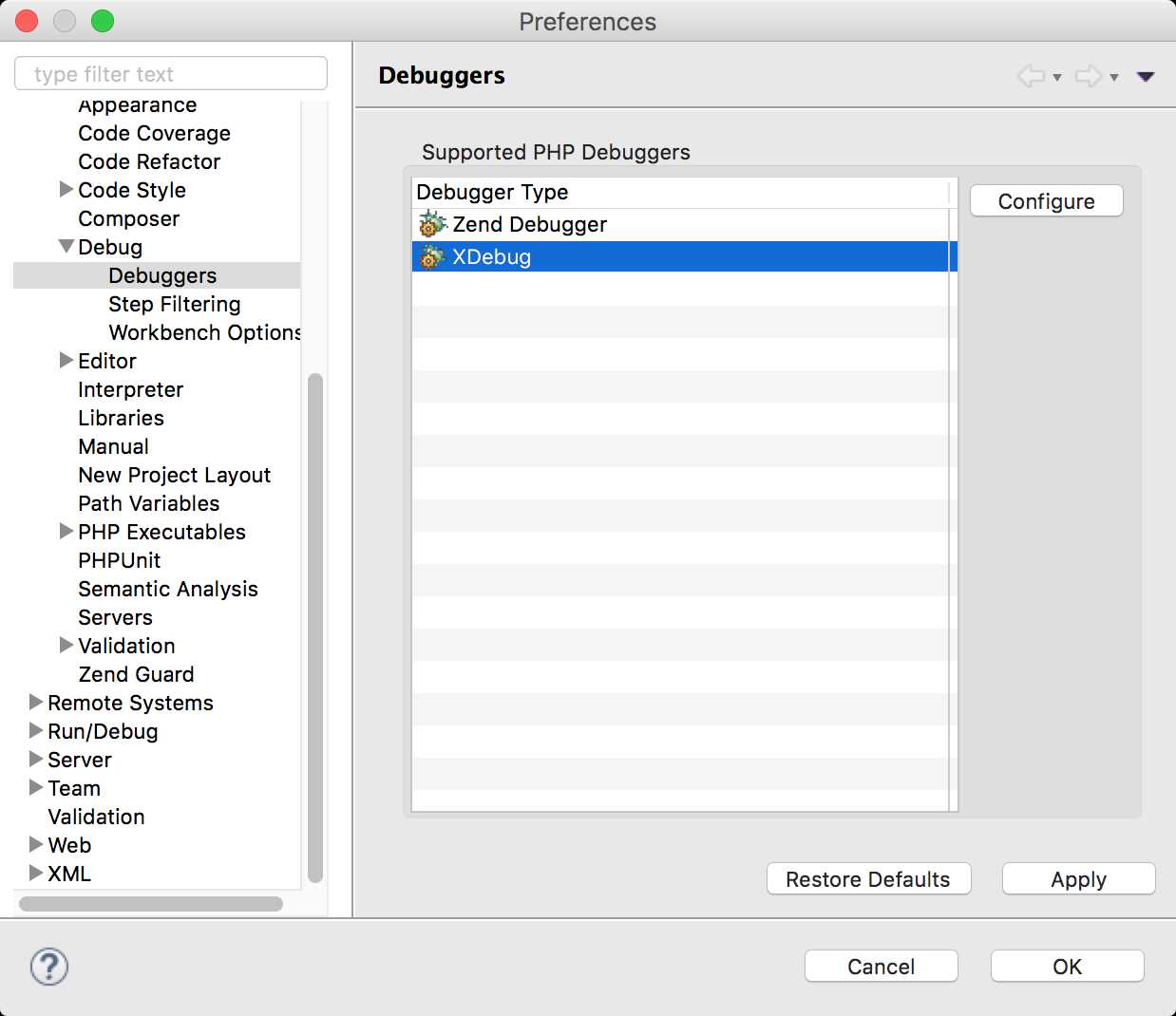Screen dimensions: 1176x1016
Task: Apply the debugger preferences
Action: [x=1079, y=879]
